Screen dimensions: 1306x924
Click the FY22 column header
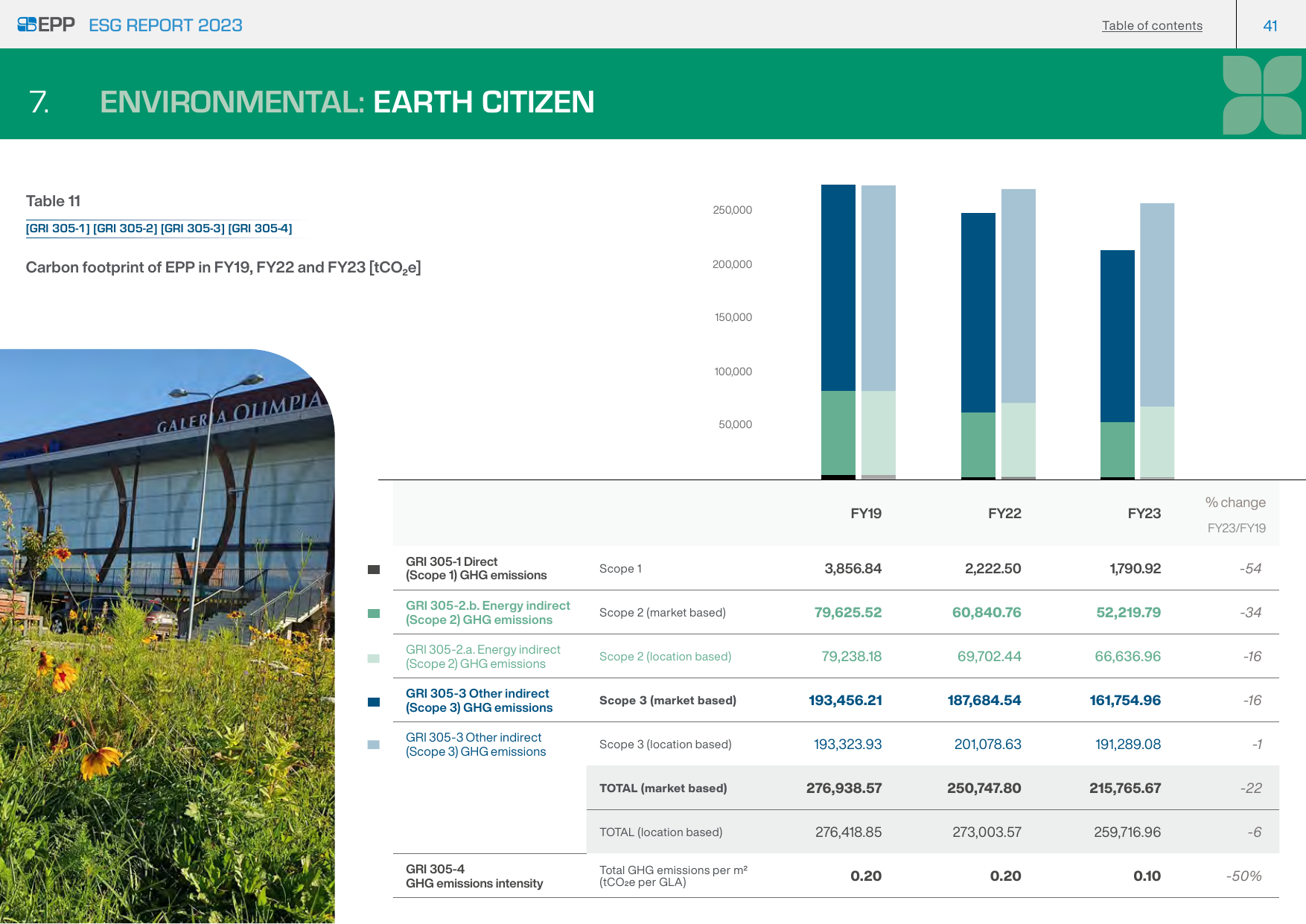pyautogui.click(x=1004, y=513)
